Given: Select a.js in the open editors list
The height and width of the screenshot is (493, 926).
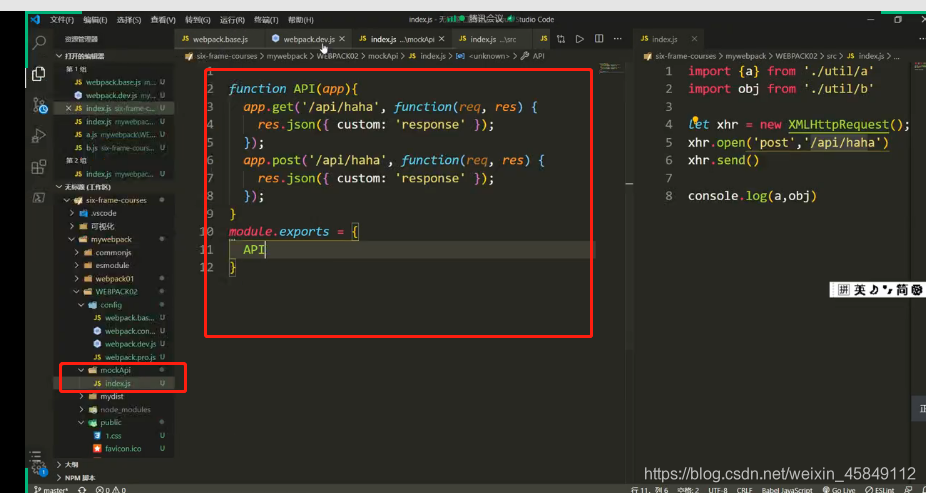Looking at the screenshot, I should [115, 135].
